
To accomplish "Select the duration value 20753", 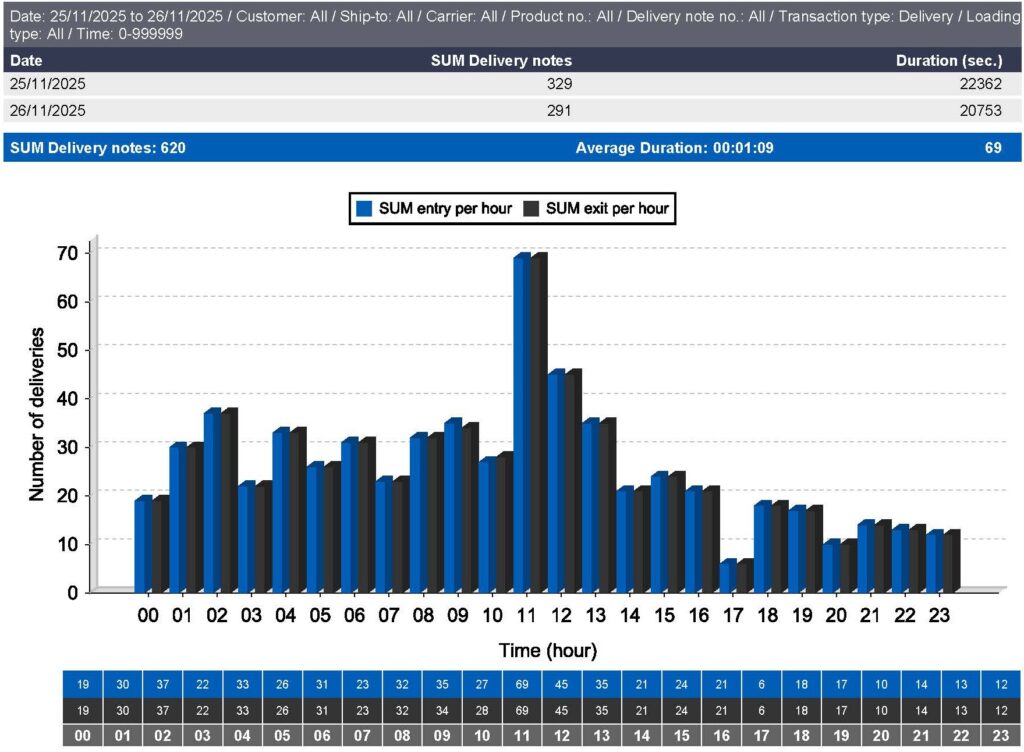I will pyautogui.click(x=980, y=110).
